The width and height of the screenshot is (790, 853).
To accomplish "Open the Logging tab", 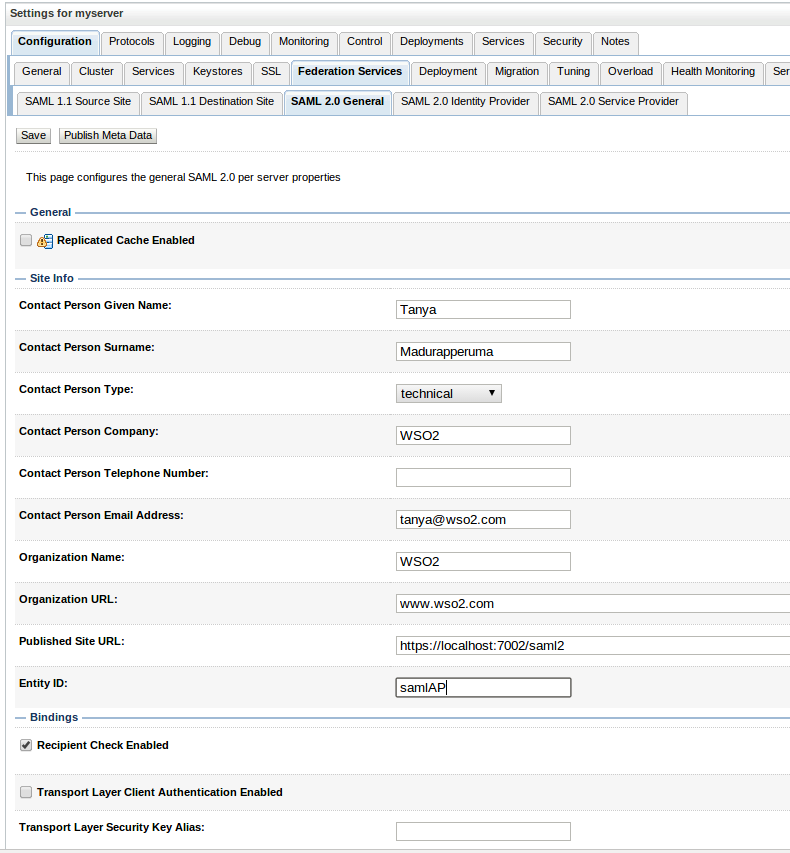I will [x=192, y=42].
